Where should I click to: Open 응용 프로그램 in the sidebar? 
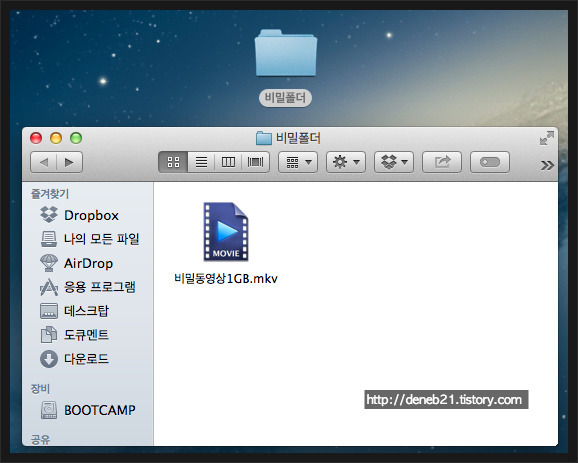[x=88, y=287]
